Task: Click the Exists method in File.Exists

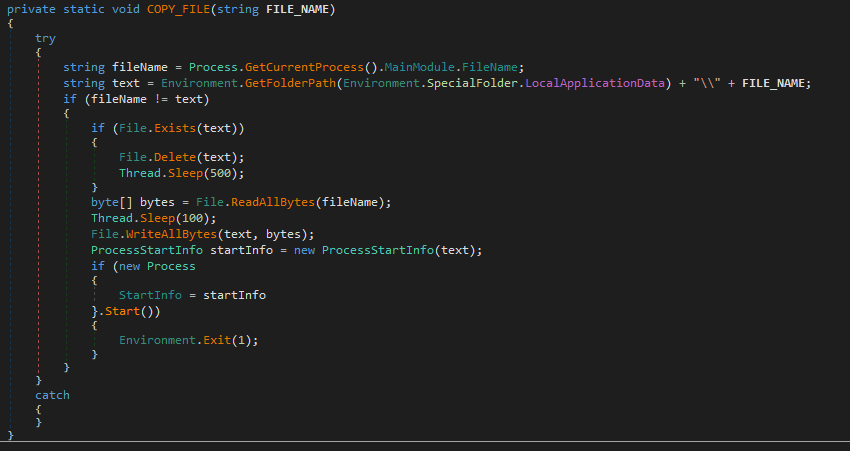Action: click(x=175, y=128)
